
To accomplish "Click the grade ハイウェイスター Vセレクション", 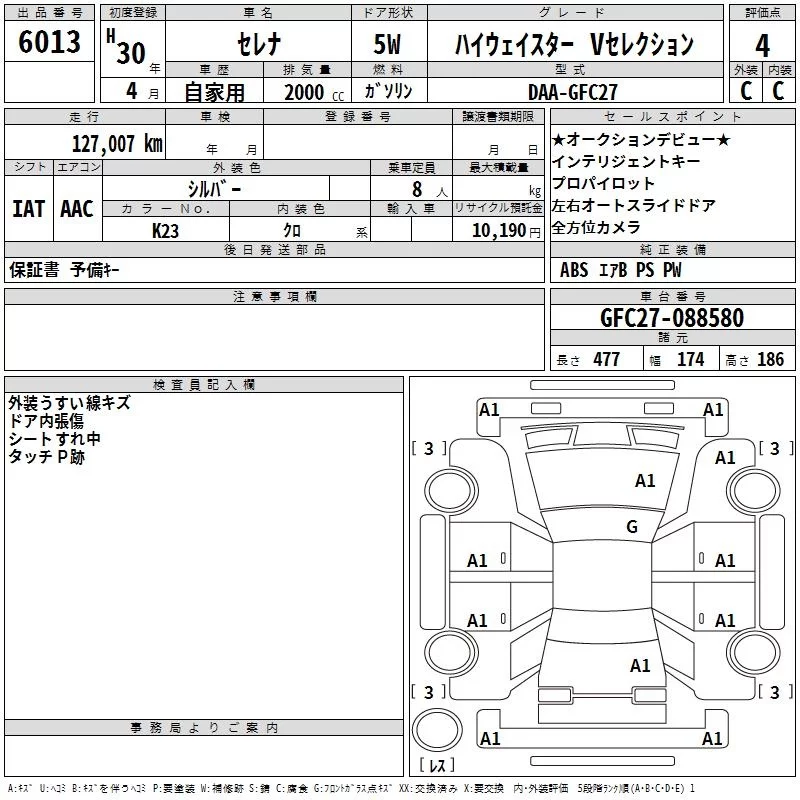I will click(x=574, y=44).
